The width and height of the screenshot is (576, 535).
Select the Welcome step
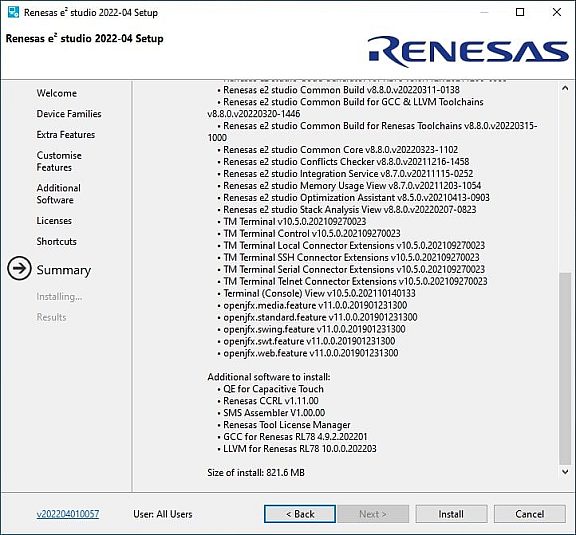57,93
